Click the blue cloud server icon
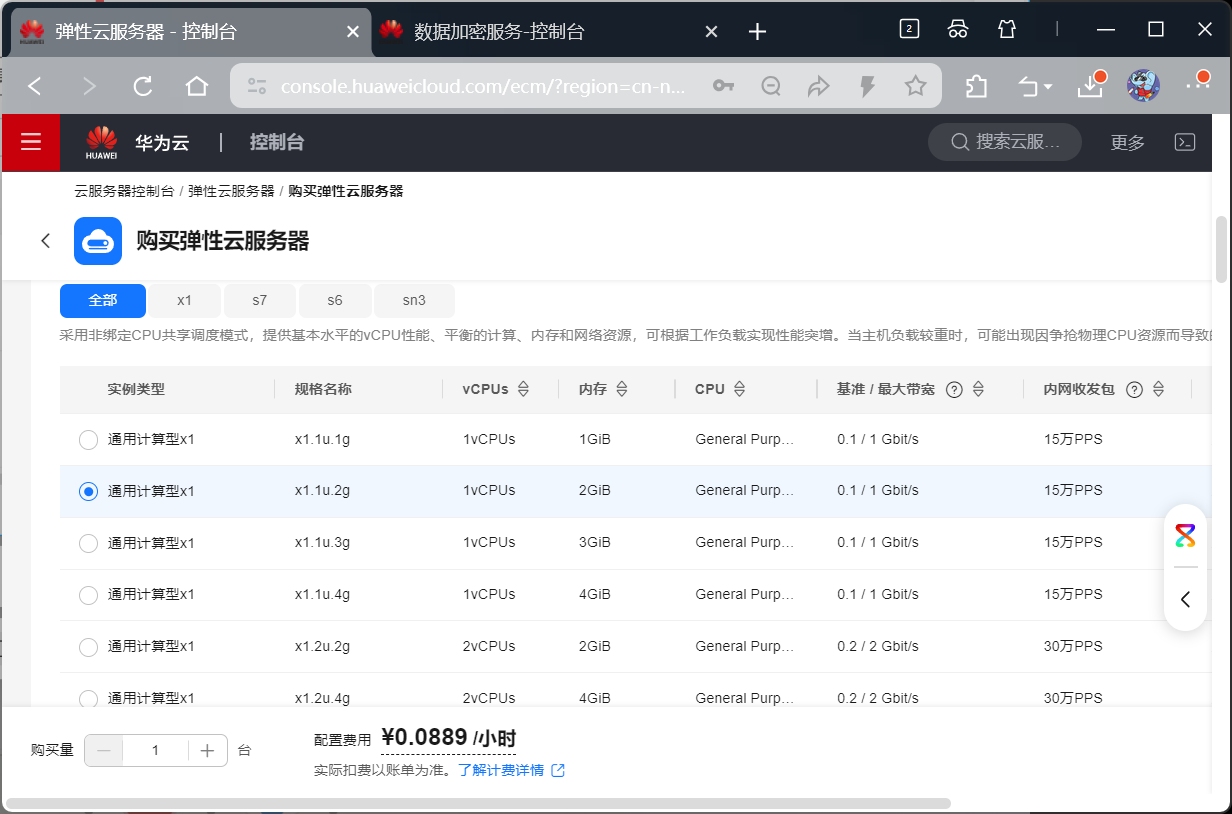Screen dimensions: 1232x814 click(98, 241)
